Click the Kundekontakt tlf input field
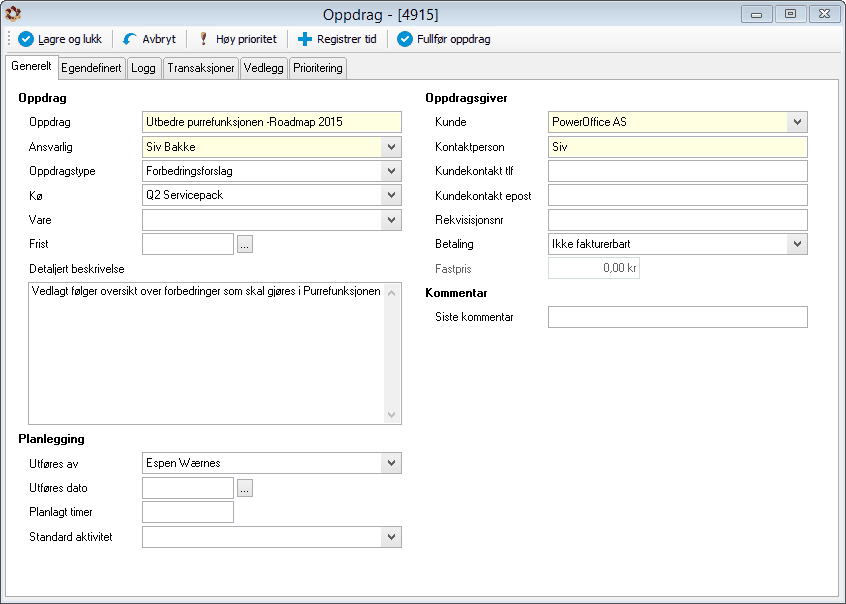The height and width of the screenshot is (604, 846). pyautogui.click(x=678, y=171)
